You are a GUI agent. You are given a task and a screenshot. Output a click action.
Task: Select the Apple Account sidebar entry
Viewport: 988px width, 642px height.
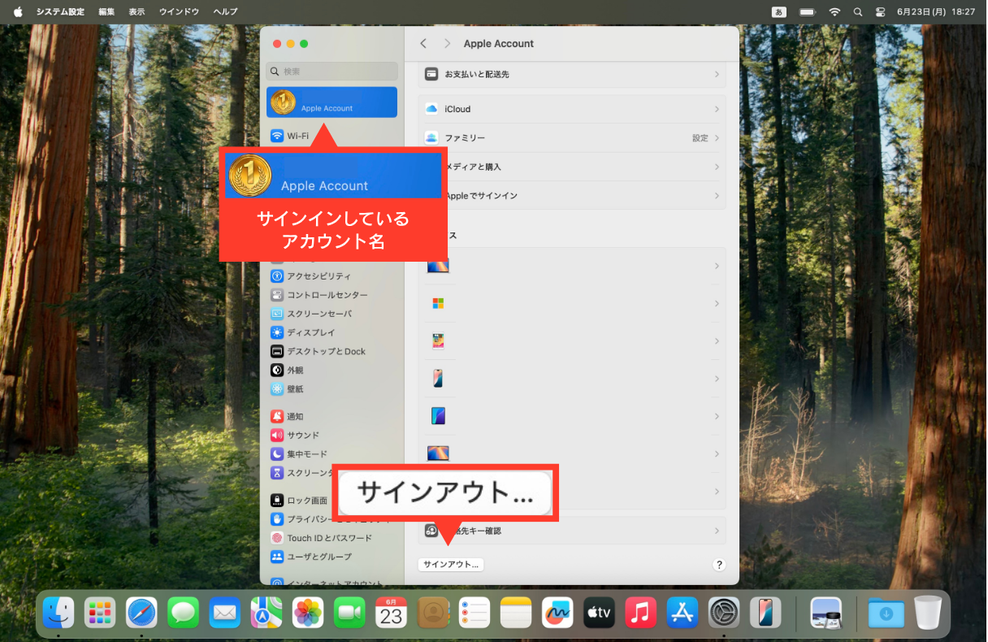(x=331, y=102)
